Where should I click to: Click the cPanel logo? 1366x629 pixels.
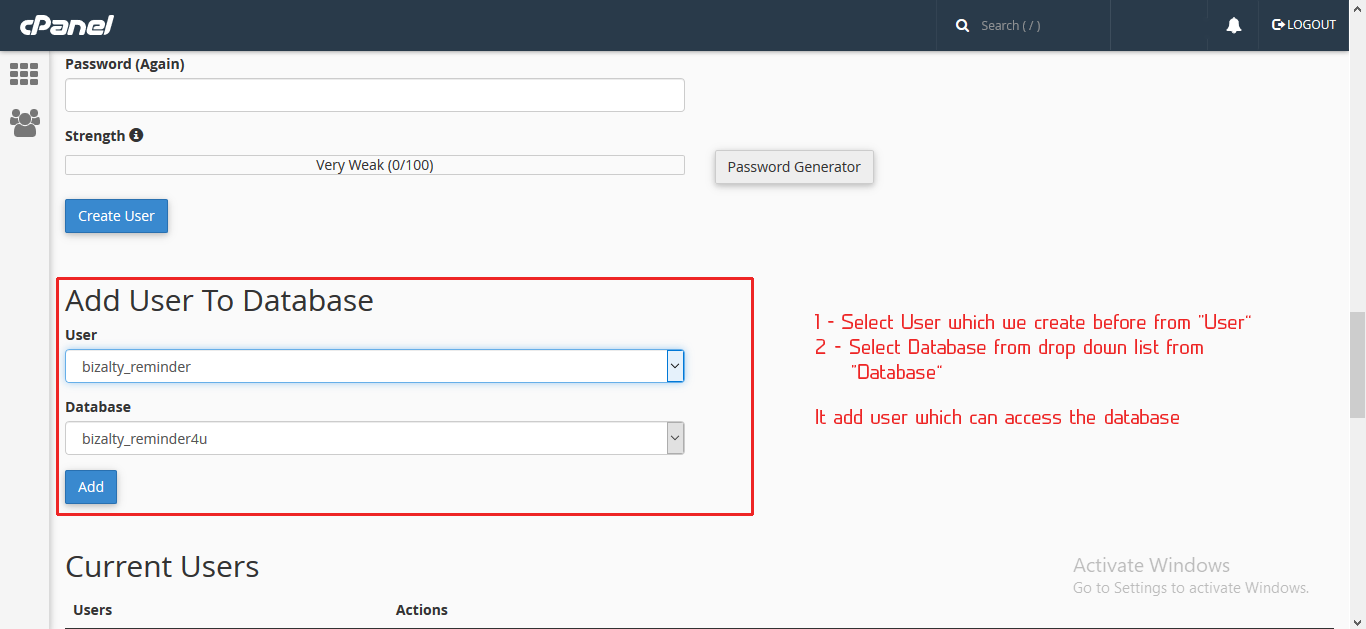coord(67,25)
